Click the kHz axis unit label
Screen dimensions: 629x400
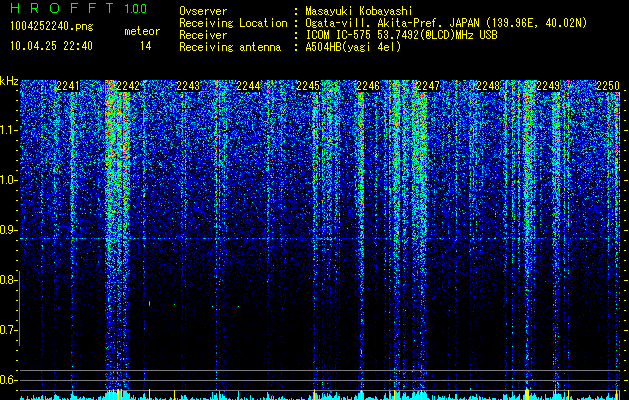click(x=9, y=81)
